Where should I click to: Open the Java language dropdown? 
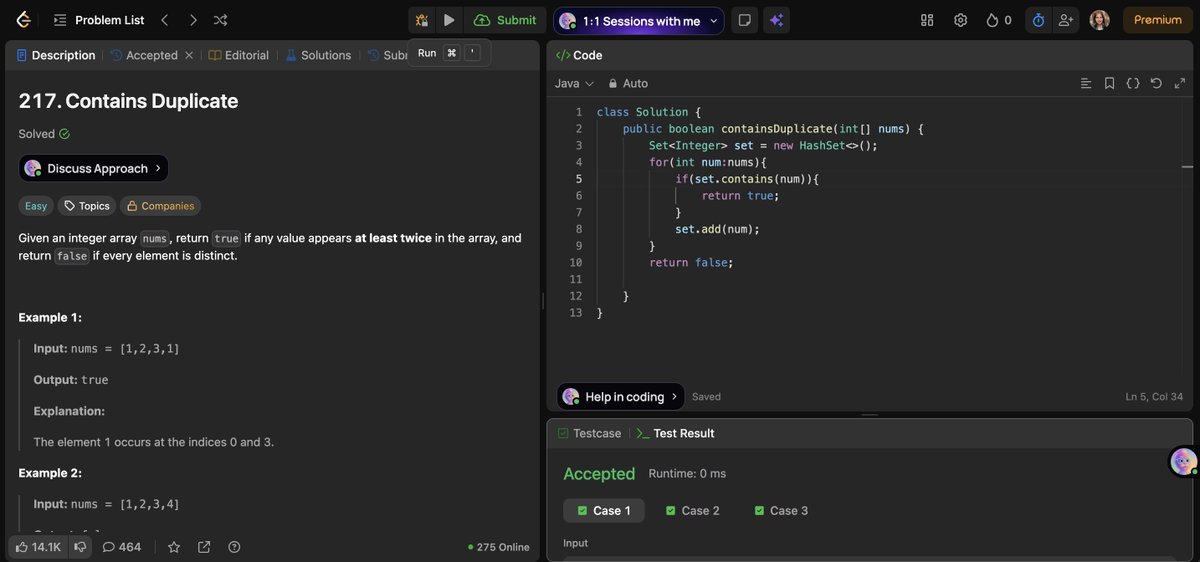574,83
